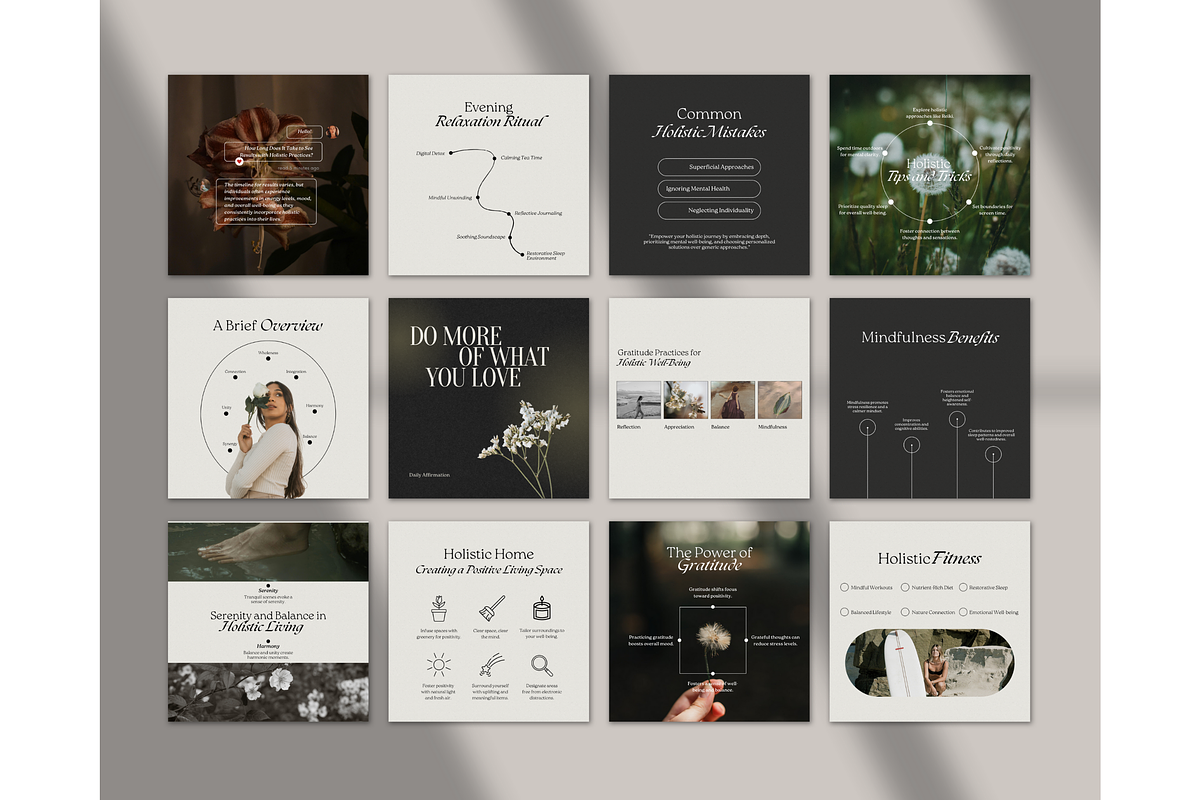The height and width of the screenshot is (800, 1200).
Task: Open the Mindfulness leaf photo thumbnail
Action: point(779,400)
